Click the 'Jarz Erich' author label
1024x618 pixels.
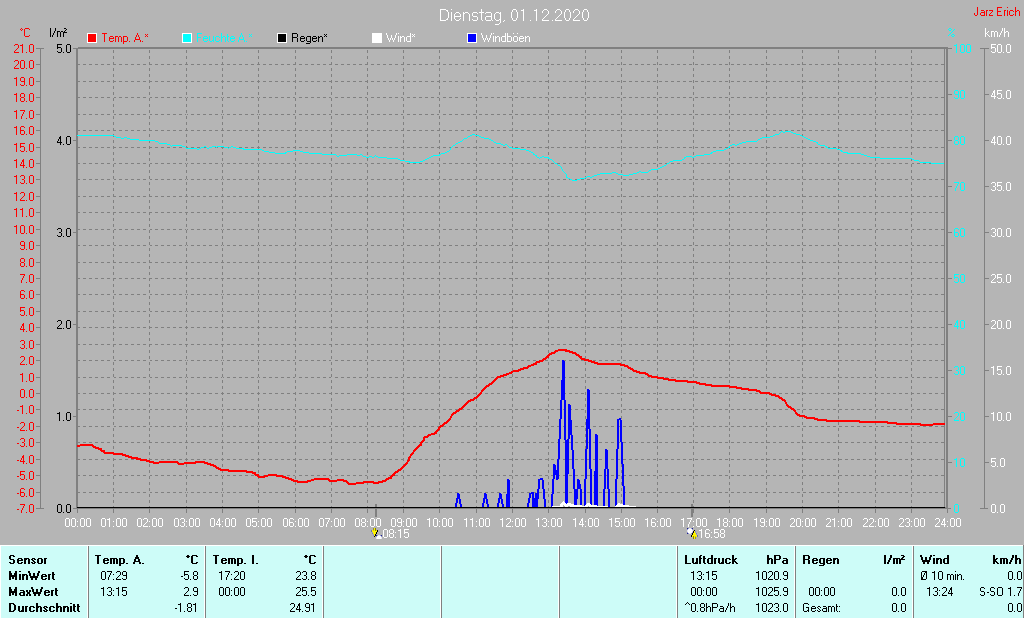pos(996,12)
